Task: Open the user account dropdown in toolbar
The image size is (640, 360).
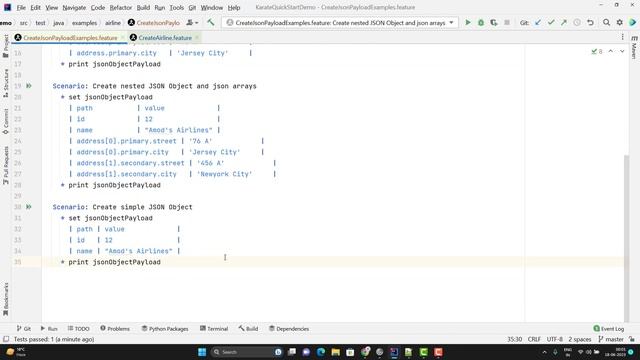Action: (192, 23)
